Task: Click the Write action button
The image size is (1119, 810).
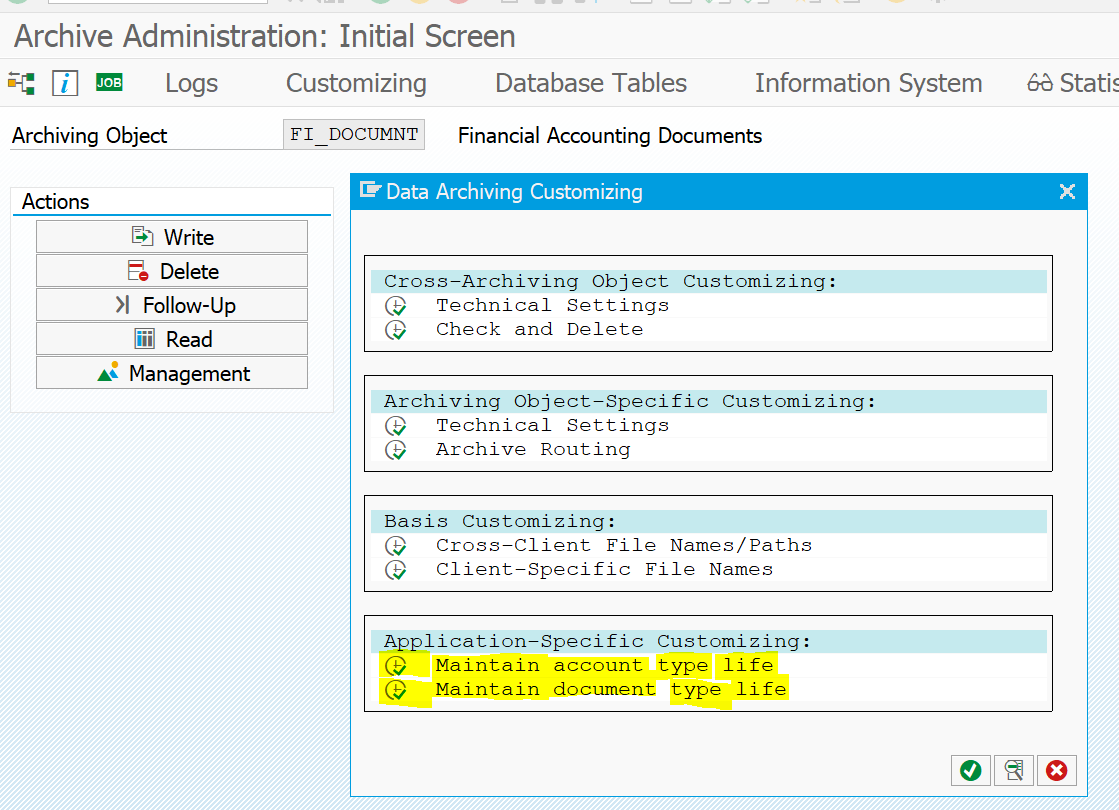Action: coord(172,237)
